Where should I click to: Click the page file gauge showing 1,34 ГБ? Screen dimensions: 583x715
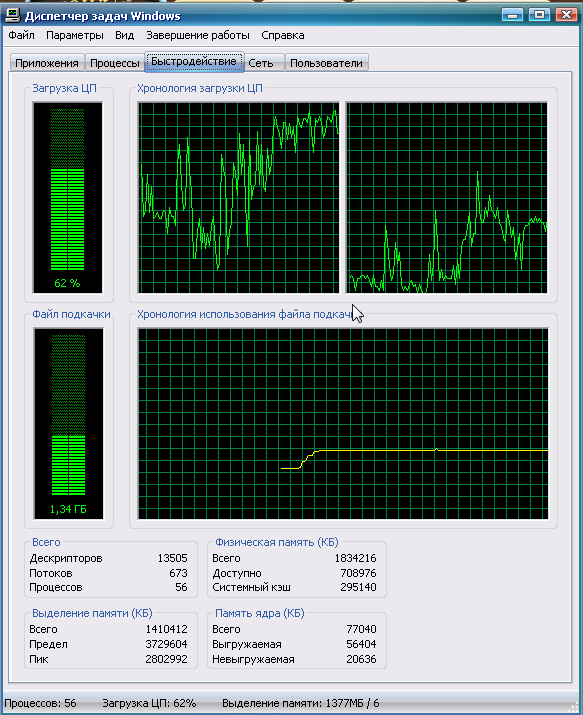pos(68,424)
